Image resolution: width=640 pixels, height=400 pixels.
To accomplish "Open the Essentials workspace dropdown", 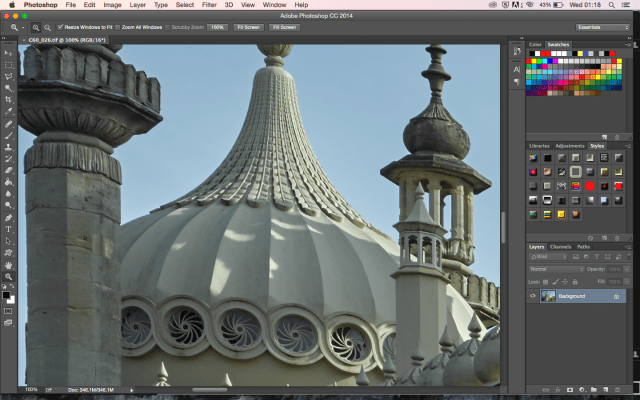I will point(603,27).
